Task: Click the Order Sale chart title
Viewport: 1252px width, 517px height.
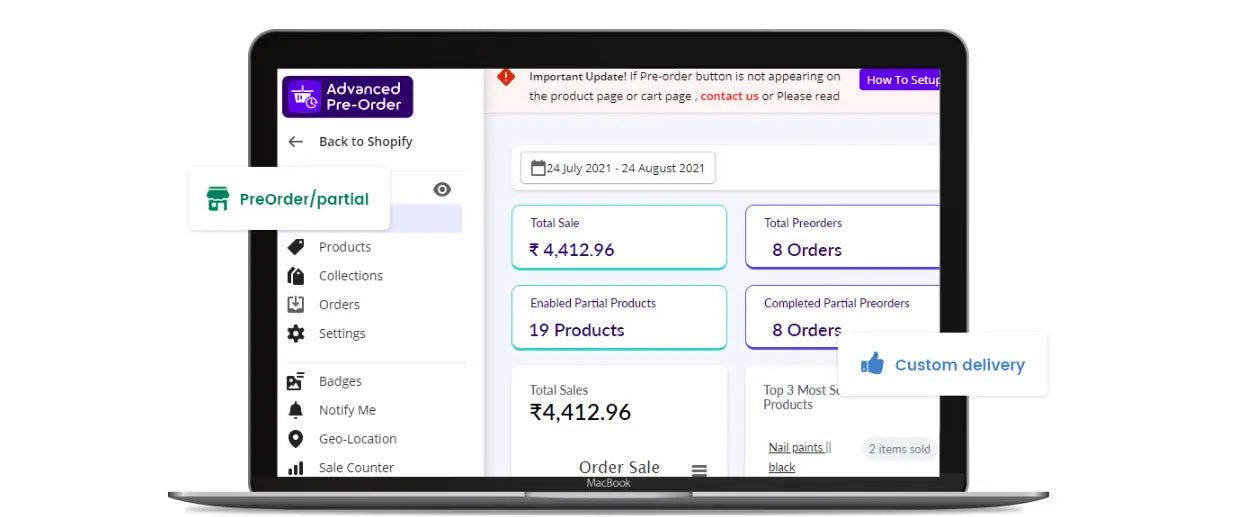Action: (619, 467)
